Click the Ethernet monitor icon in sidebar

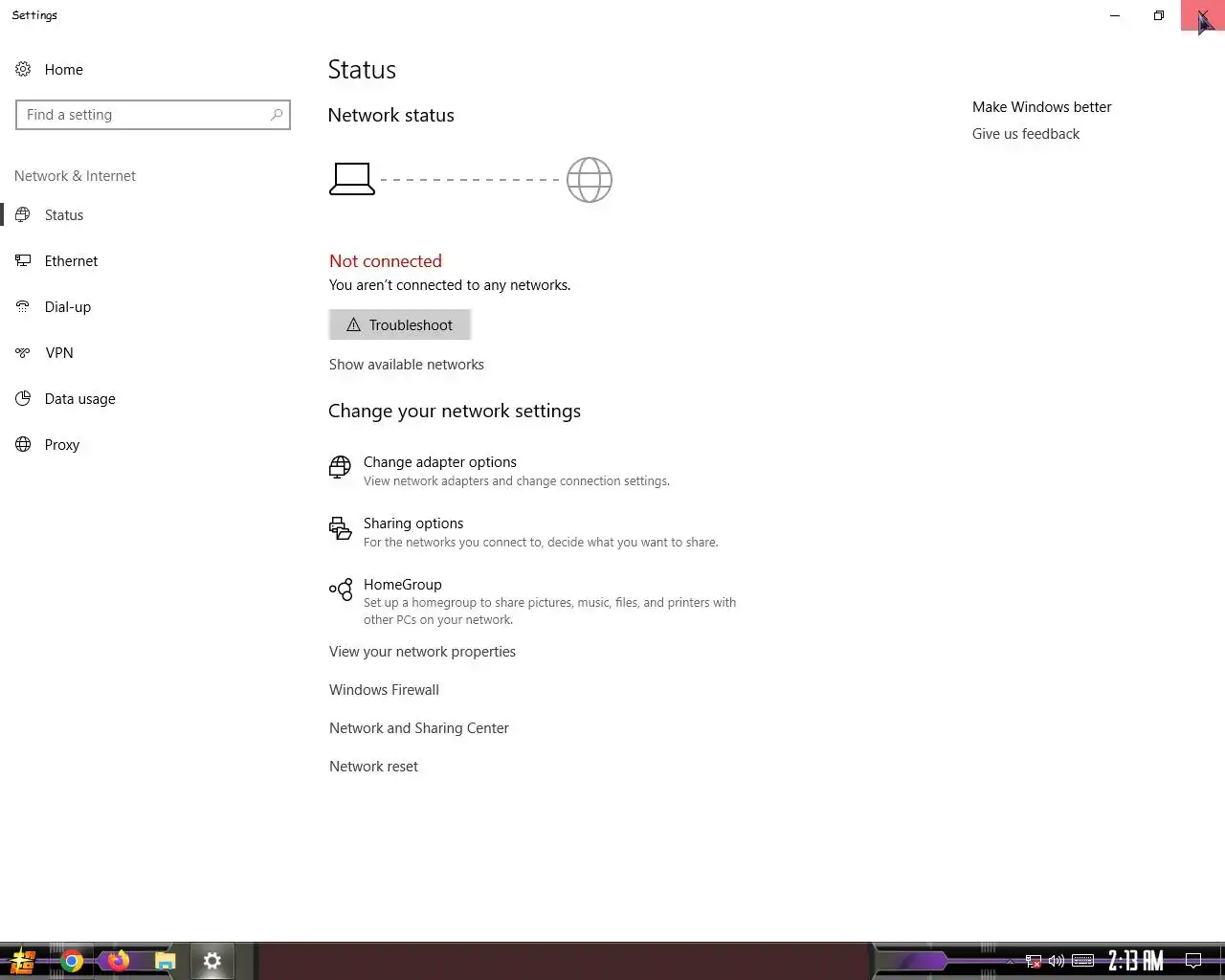23,260
